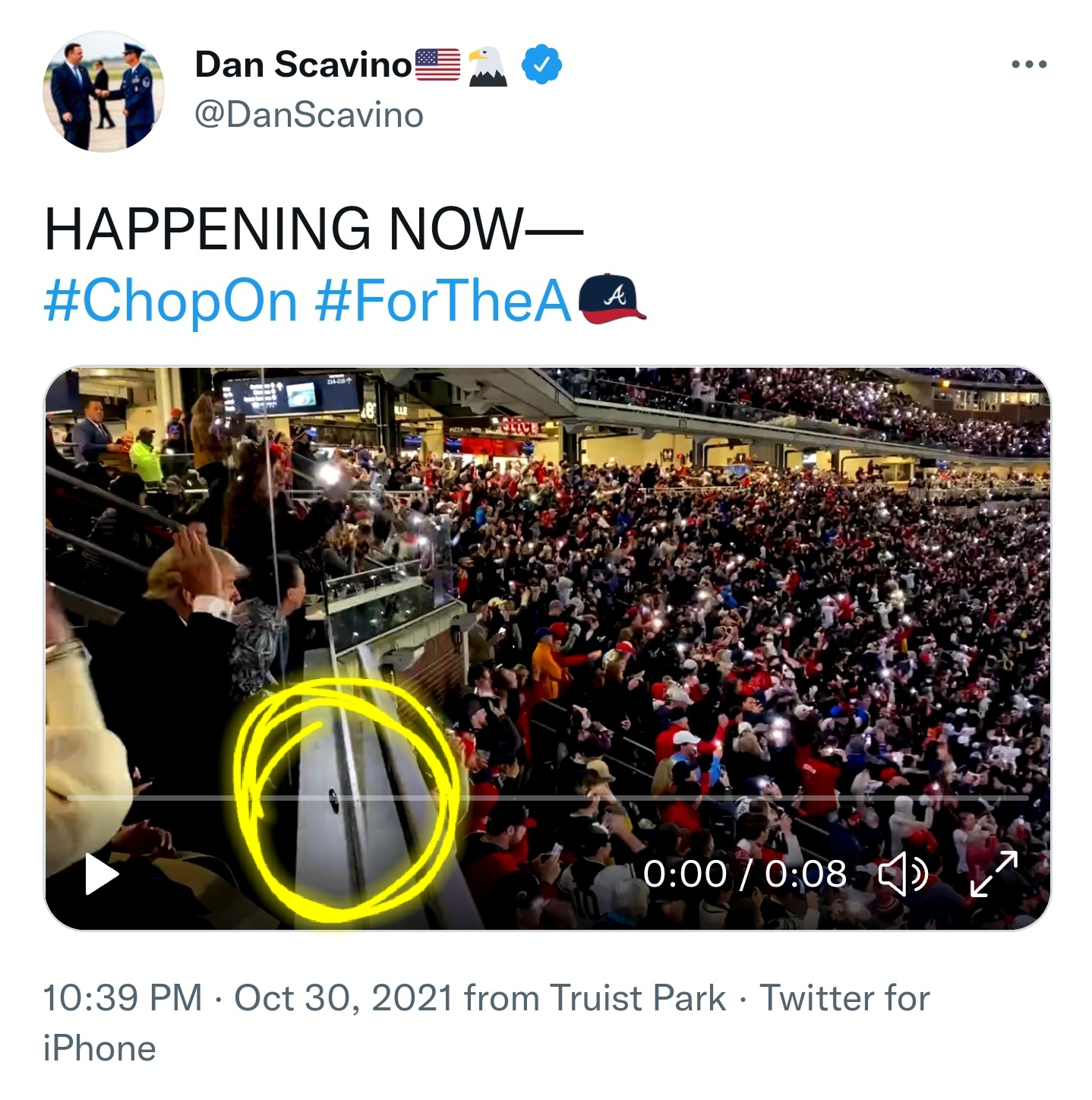Viewport: 1092px width, 1100px height.
Task: Open the tweet's three-dot more menu
Action: (1029, 65)
